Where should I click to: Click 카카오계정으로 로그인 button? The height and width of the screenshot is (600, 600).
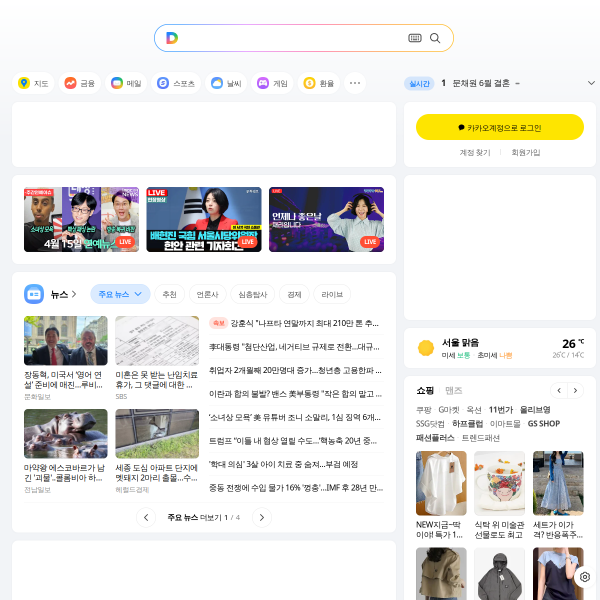click(500, 127)
